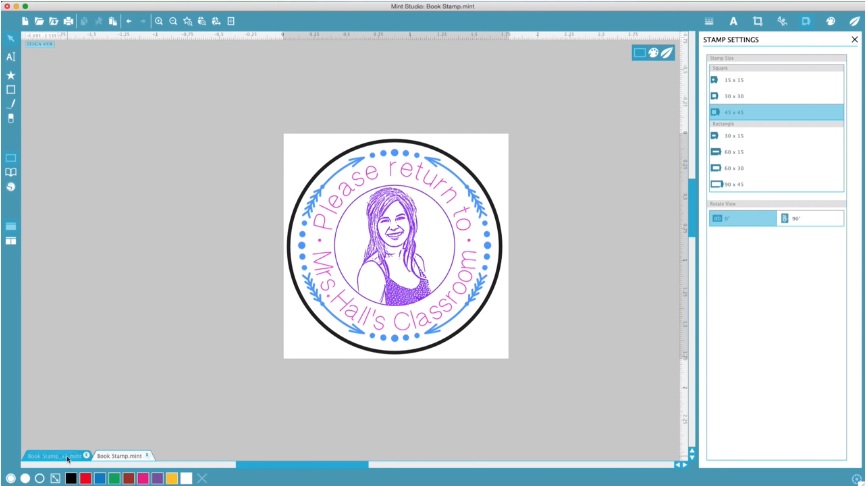866x486 pixels.
Task: Click the Zoom In magnifier icon
Action: coord(159,21)
